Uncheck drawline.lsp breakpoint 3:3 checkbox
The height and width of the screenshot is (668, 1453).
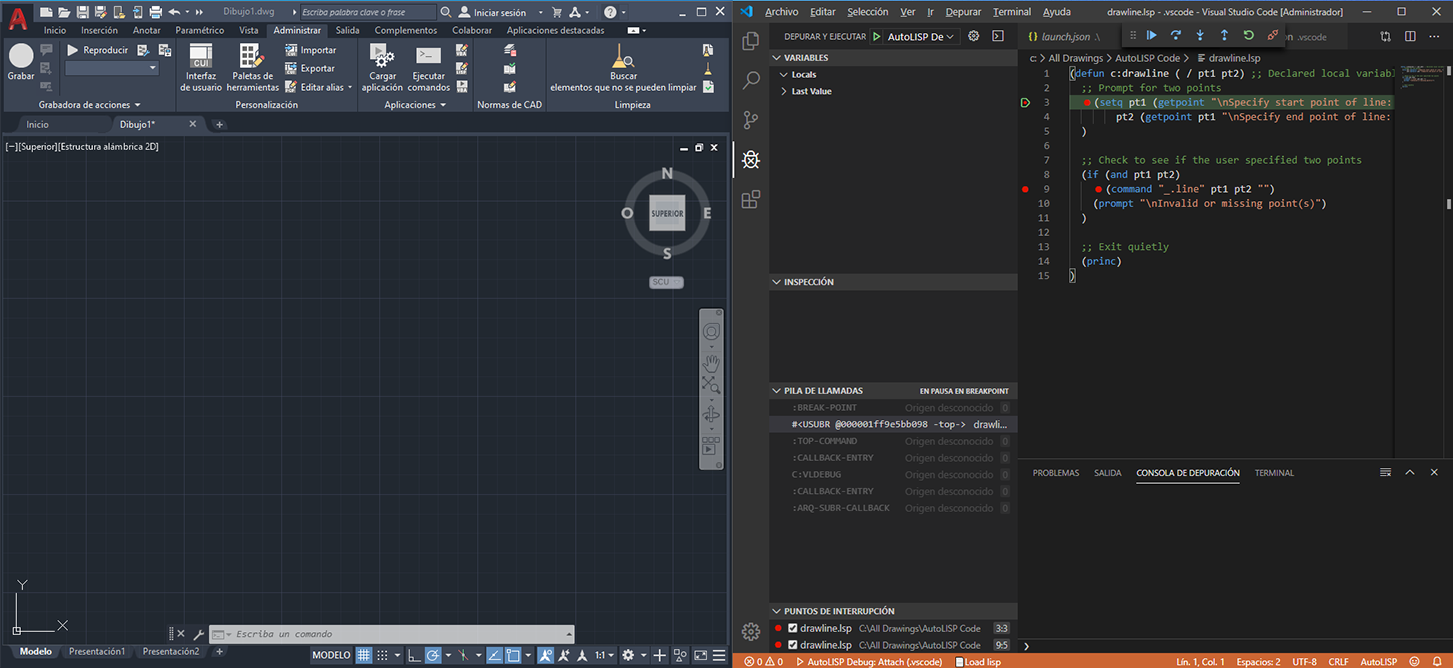[793, 628]
